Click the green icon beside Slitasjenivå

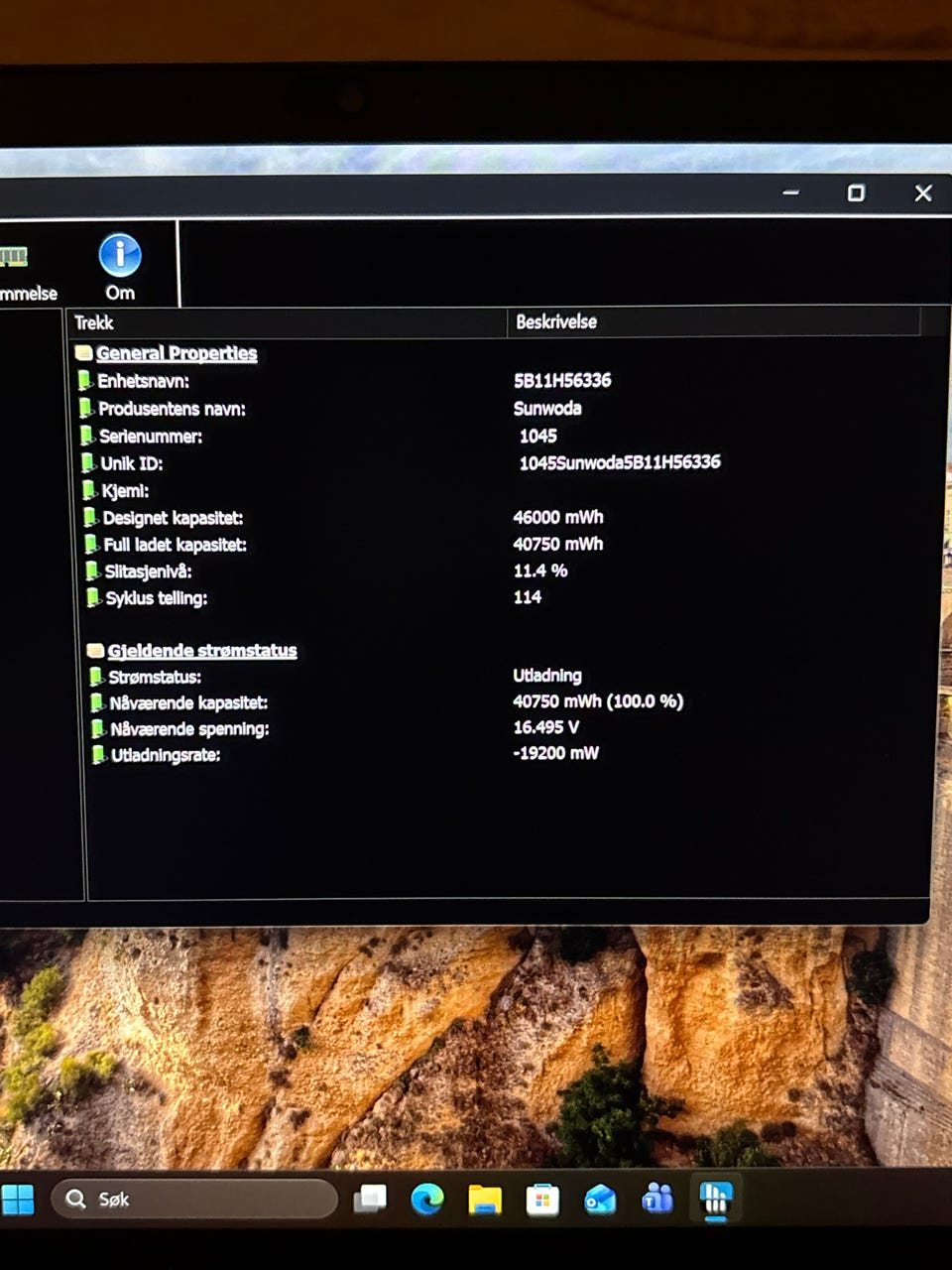tap(93, 571)
